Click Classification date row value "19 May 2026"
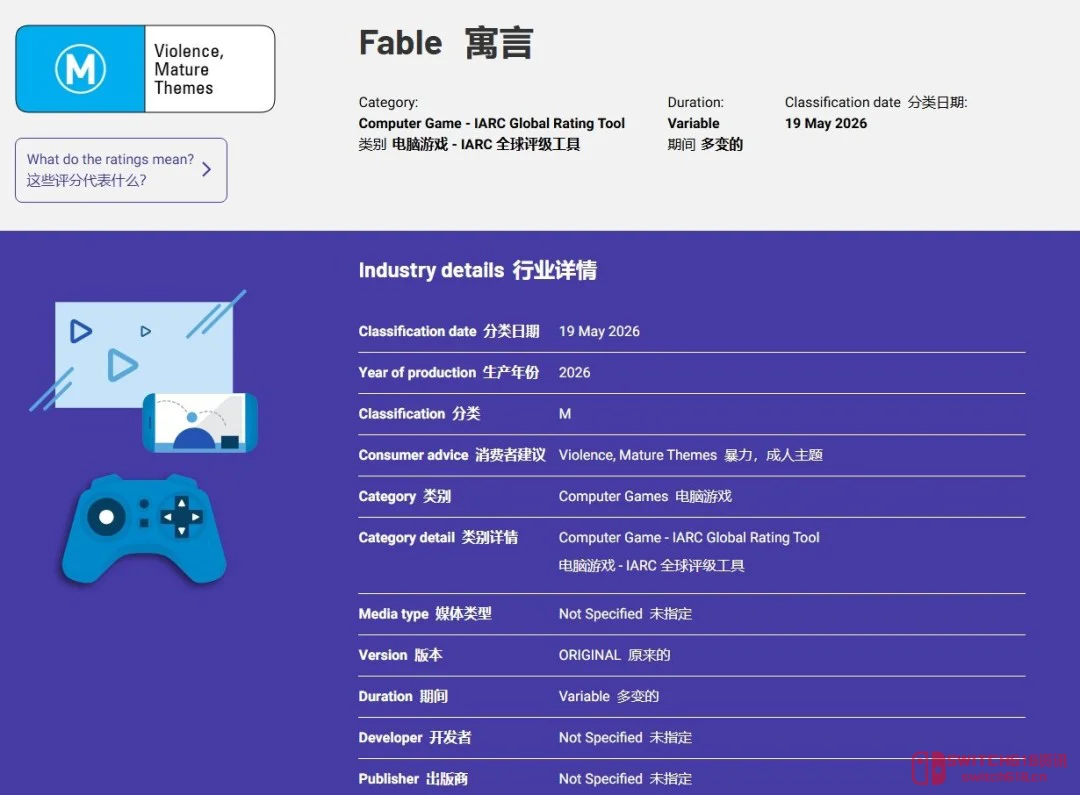 [x=599, y=331]
